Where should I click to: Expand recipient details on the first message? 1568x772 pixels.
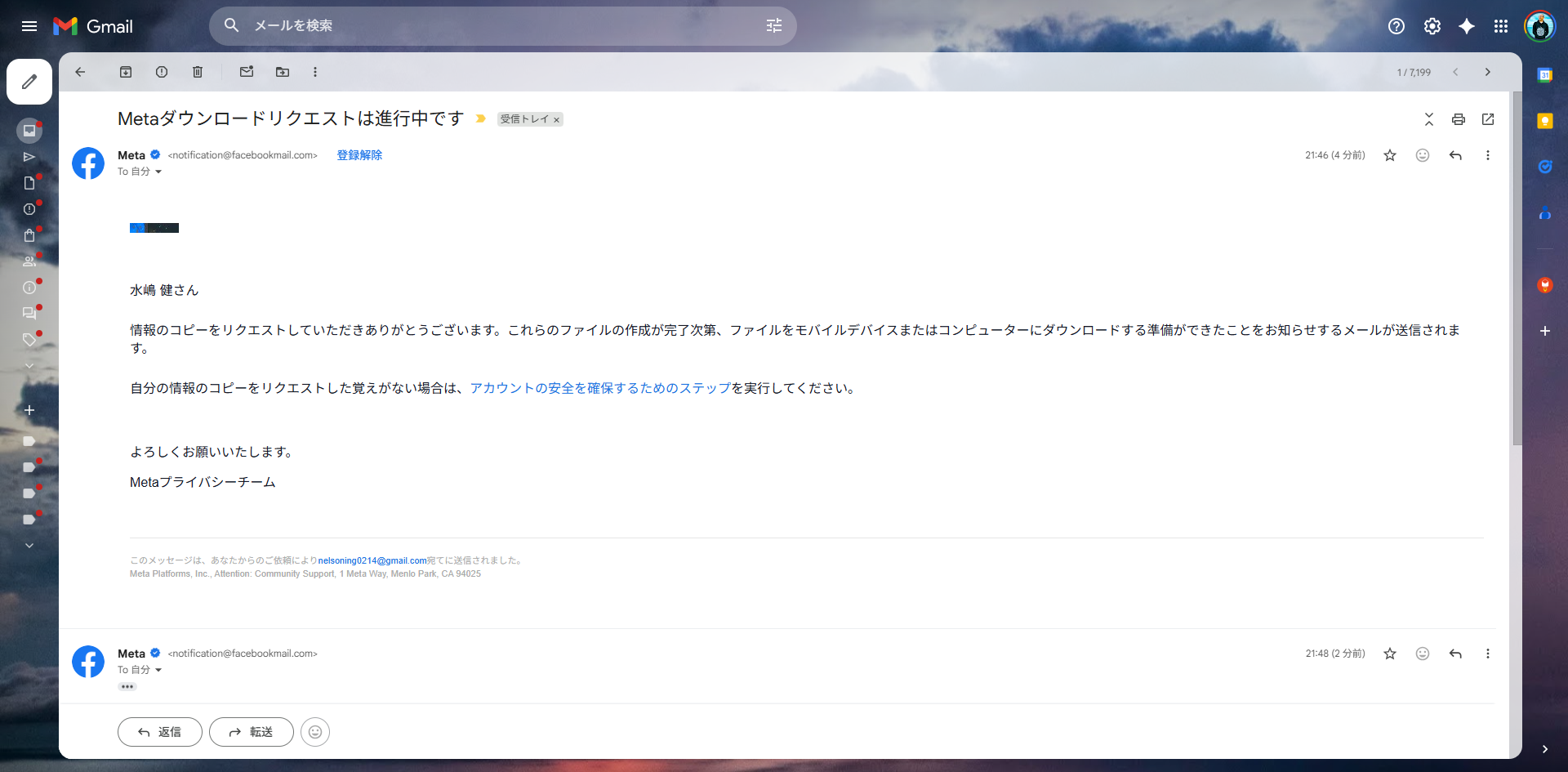tap(158, 172)
